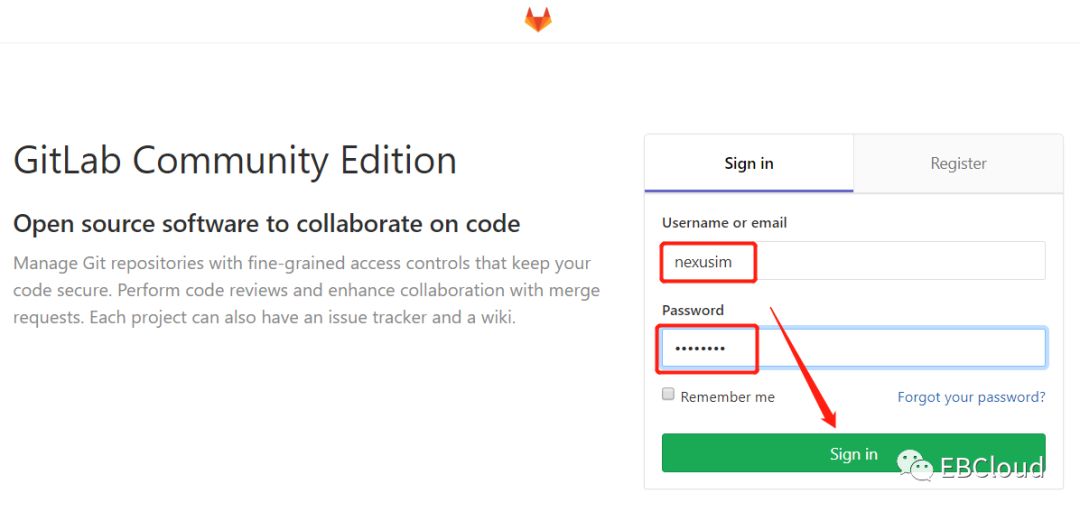Toggle the Remember me checkbox
The image size is (1080, 512).
(x=669, y=395)
